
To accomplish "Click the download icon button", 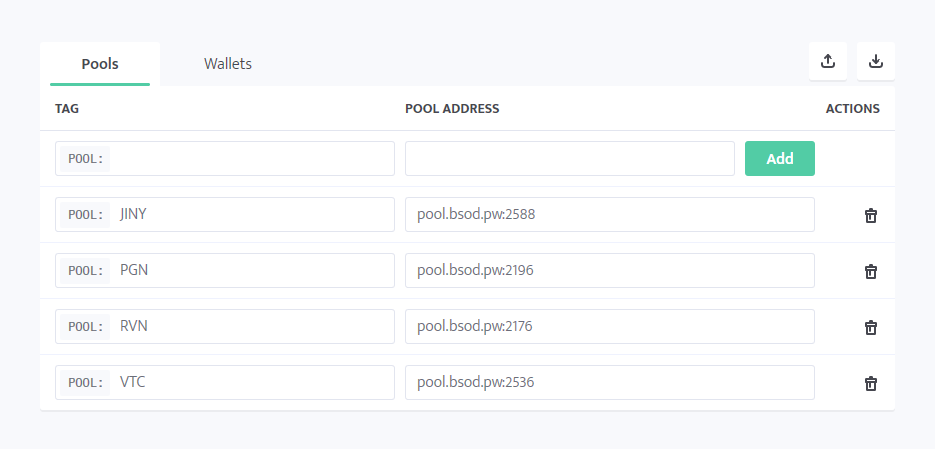I will pos(876,61).
